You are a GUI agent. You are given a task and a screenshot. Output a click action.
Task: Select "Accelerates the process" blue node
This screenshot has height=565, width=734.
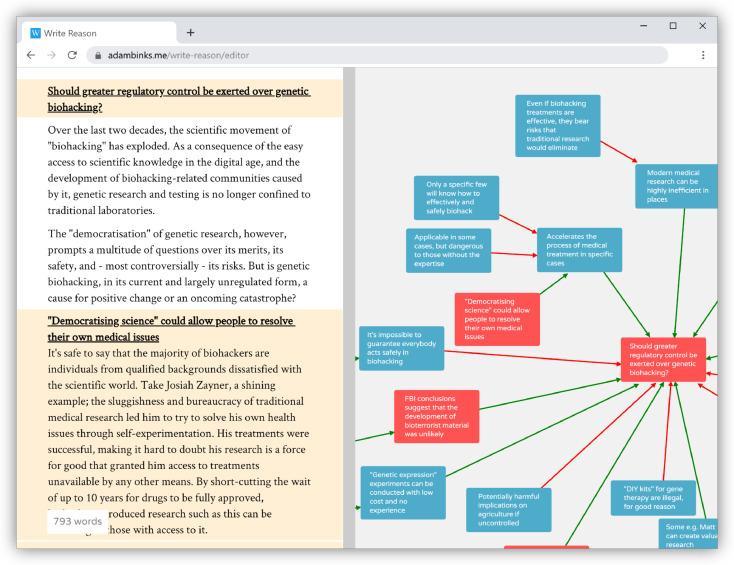[579, 250]
